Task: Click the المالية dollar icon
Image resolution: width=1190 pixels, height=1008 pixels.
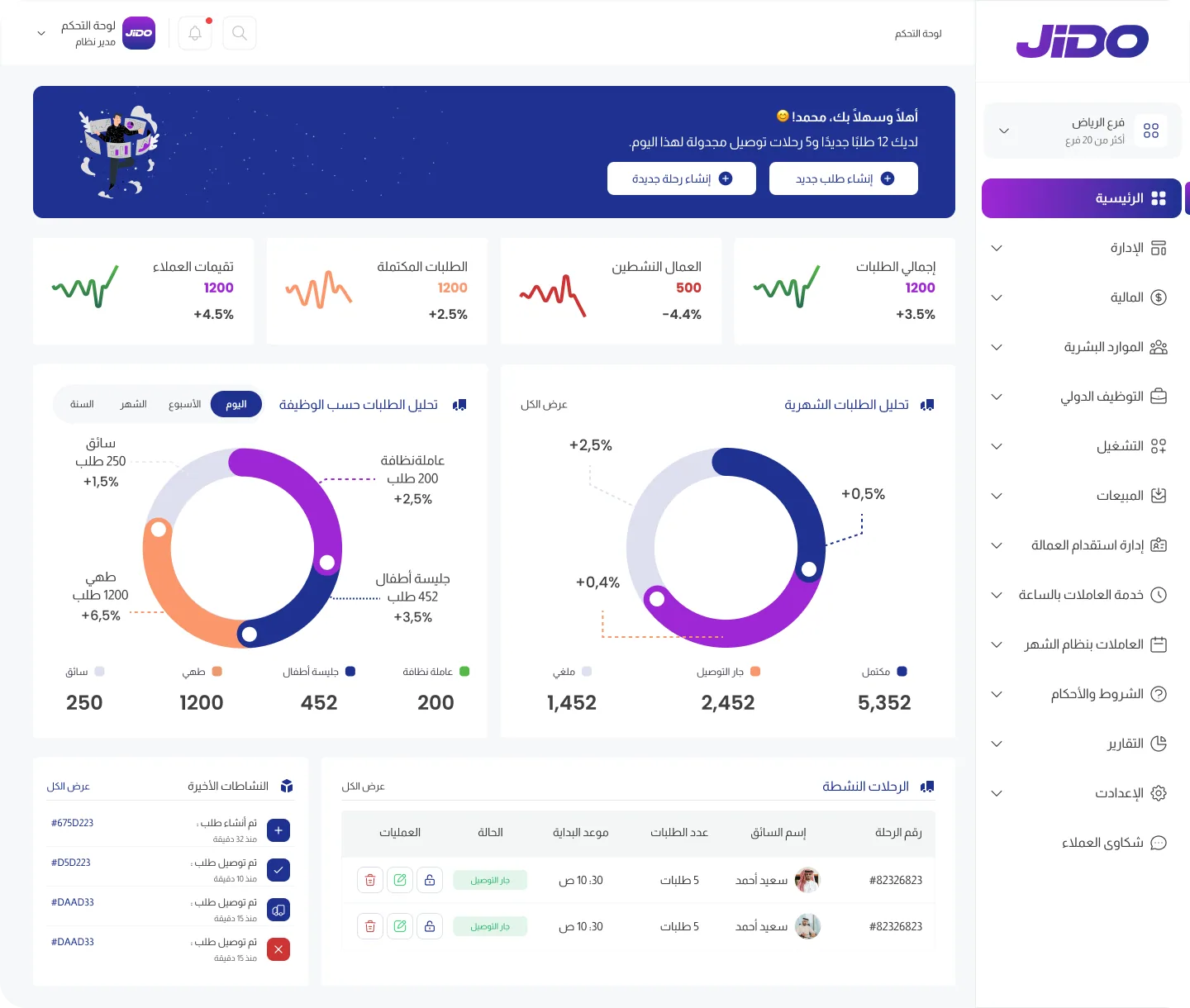Action: [1159, 297]
